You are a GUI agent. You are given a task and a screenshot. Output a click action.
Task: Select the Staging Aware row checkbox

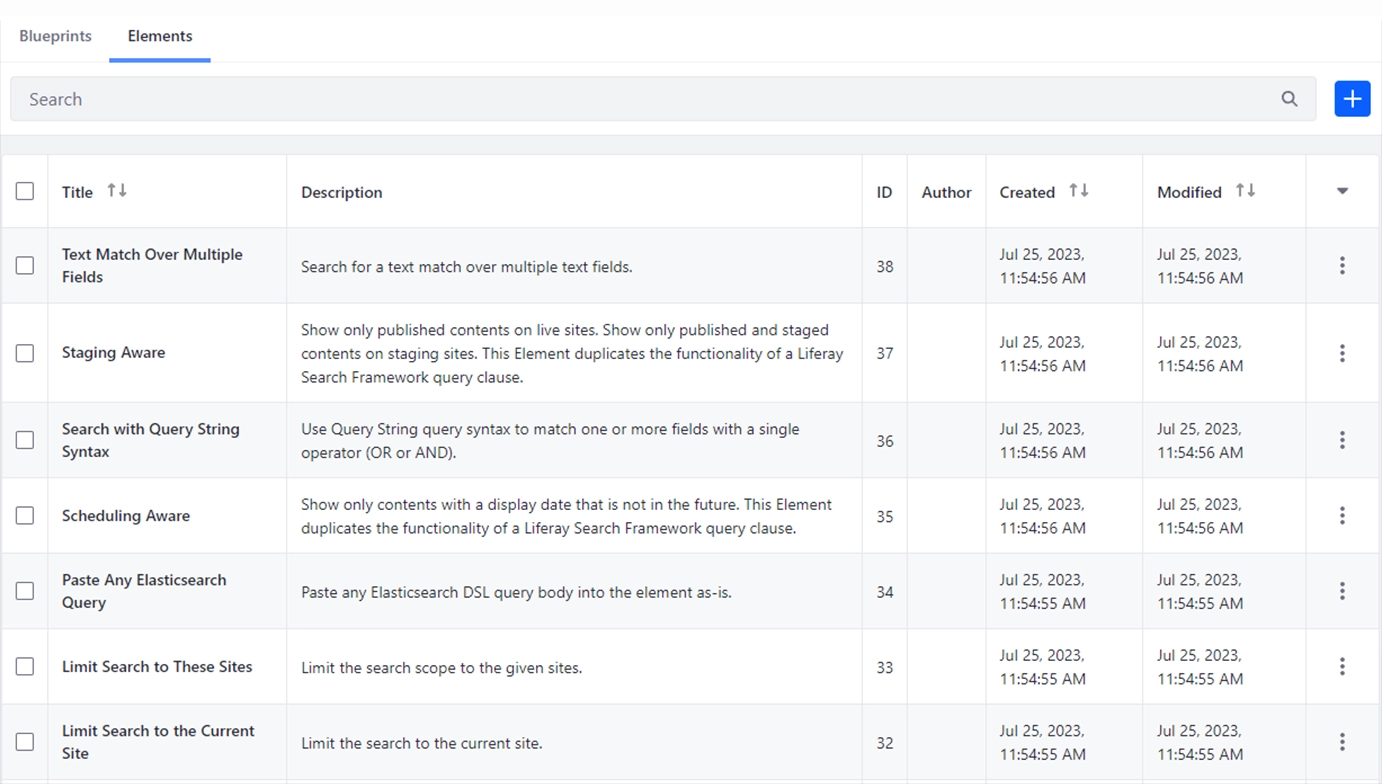point(25,353)
